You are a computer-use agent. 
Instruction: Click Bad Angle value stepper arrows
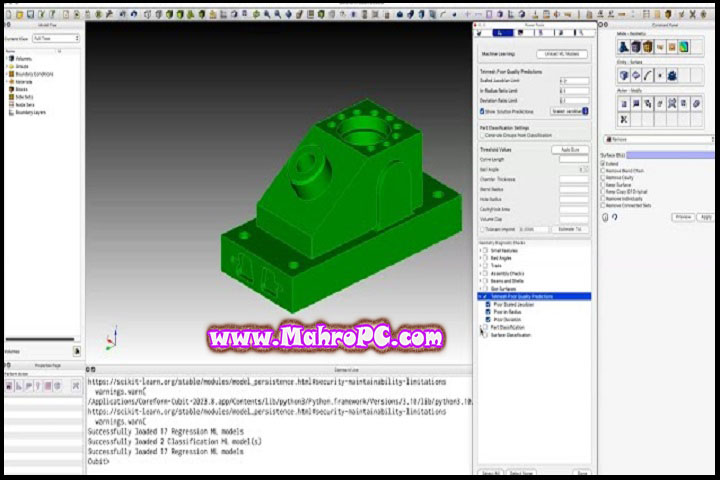click(586, 169)
